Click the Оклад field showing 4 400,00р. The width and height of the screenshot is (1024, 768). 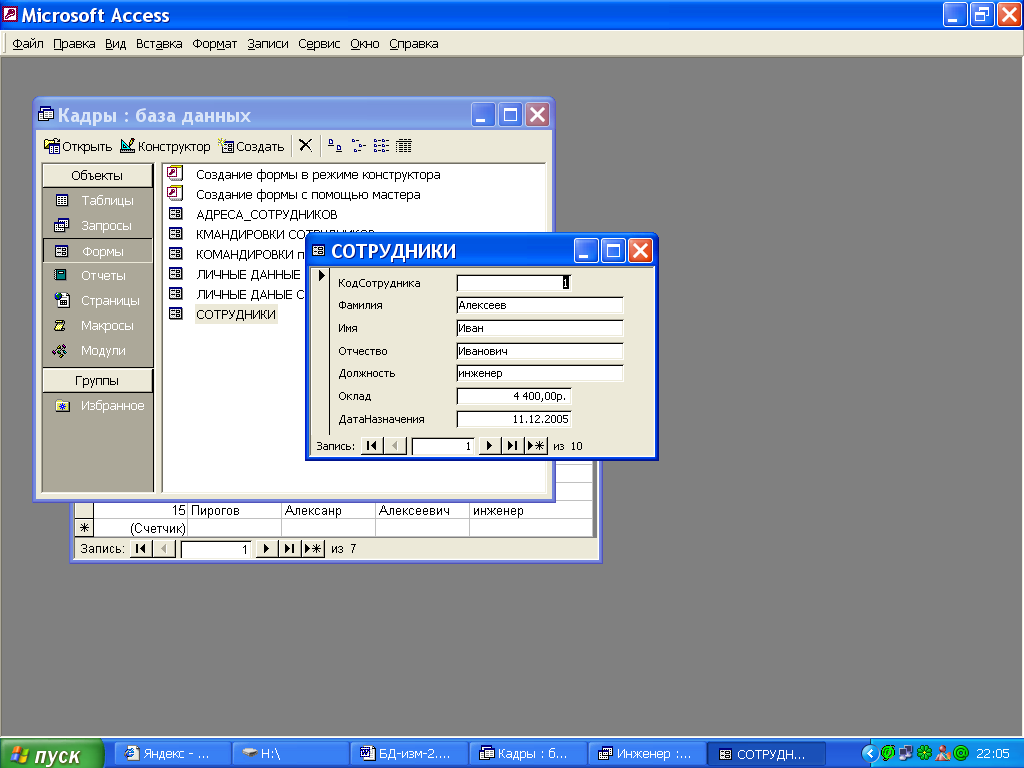[514, 396]
